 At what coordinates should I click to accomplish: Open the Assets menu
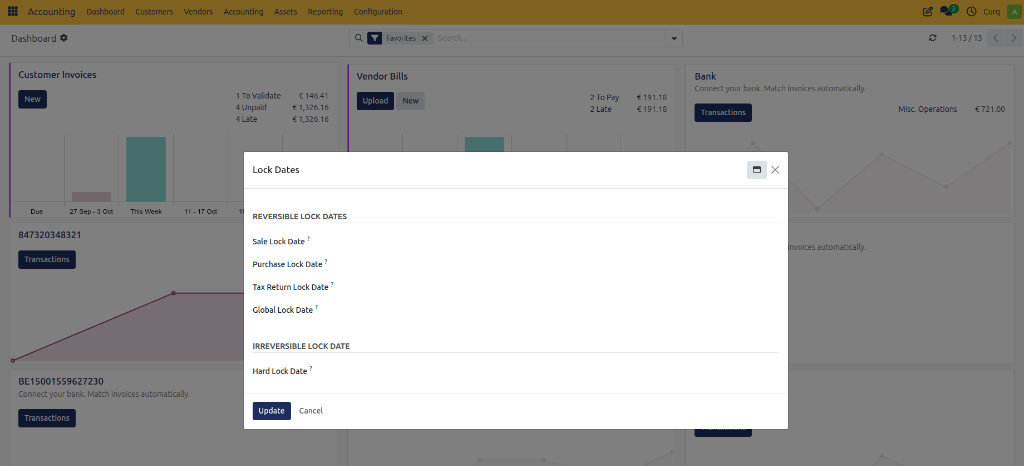coord(285,12)
